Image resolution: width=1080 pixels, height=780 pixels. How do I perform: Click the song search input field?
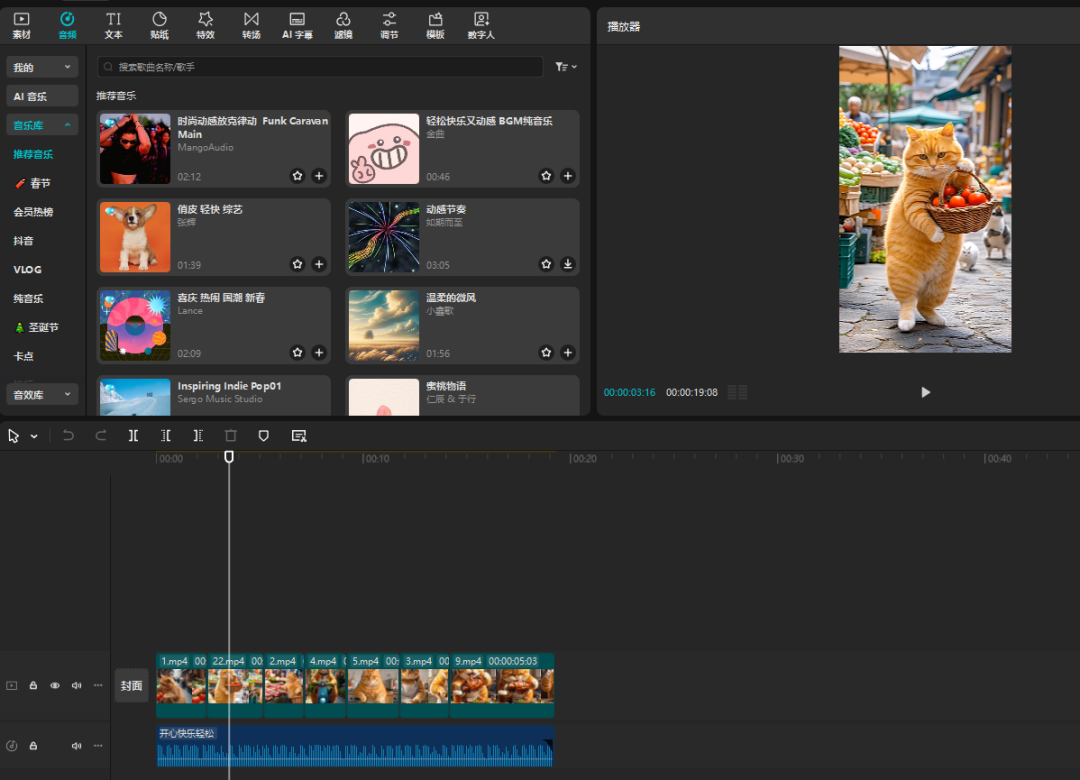point(320,67)
